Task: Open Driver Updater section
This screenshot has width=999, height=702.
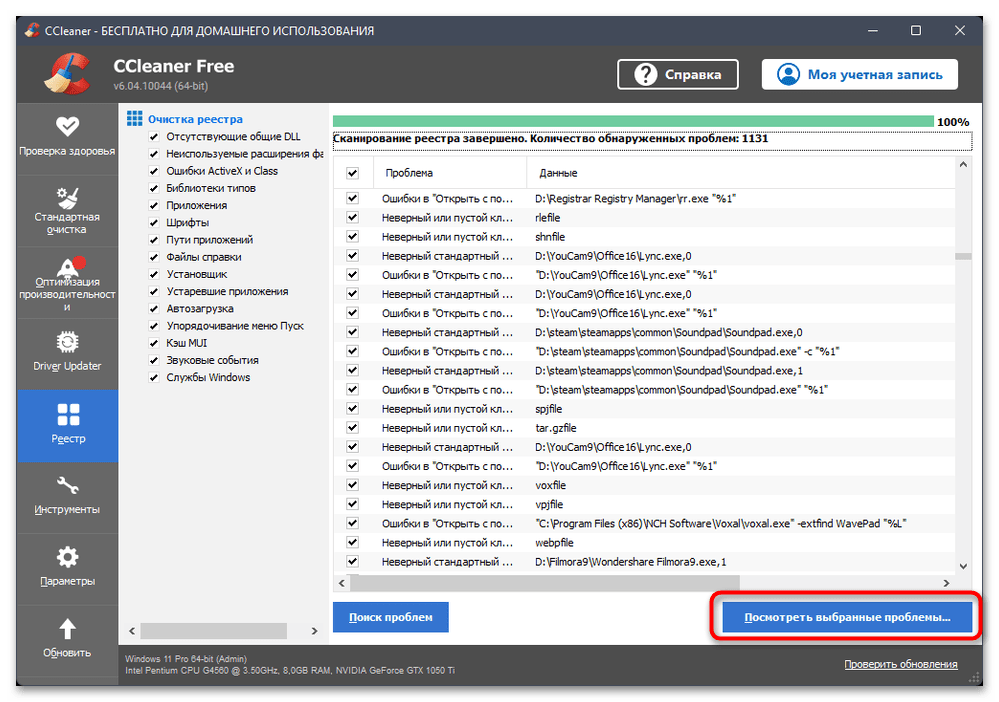Action: click(67, 354)
